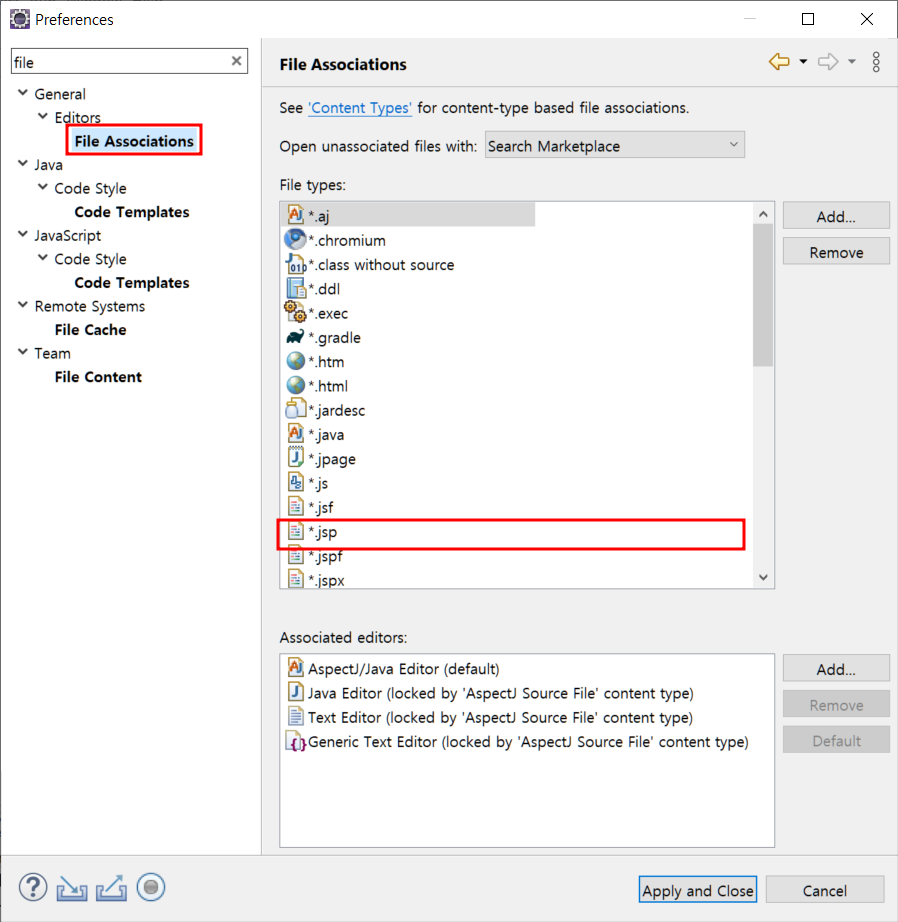Image resolution: width=898 pixels, height=922 pixels.
Task: Click the forward navigation arrow
Action: (828, 61)
